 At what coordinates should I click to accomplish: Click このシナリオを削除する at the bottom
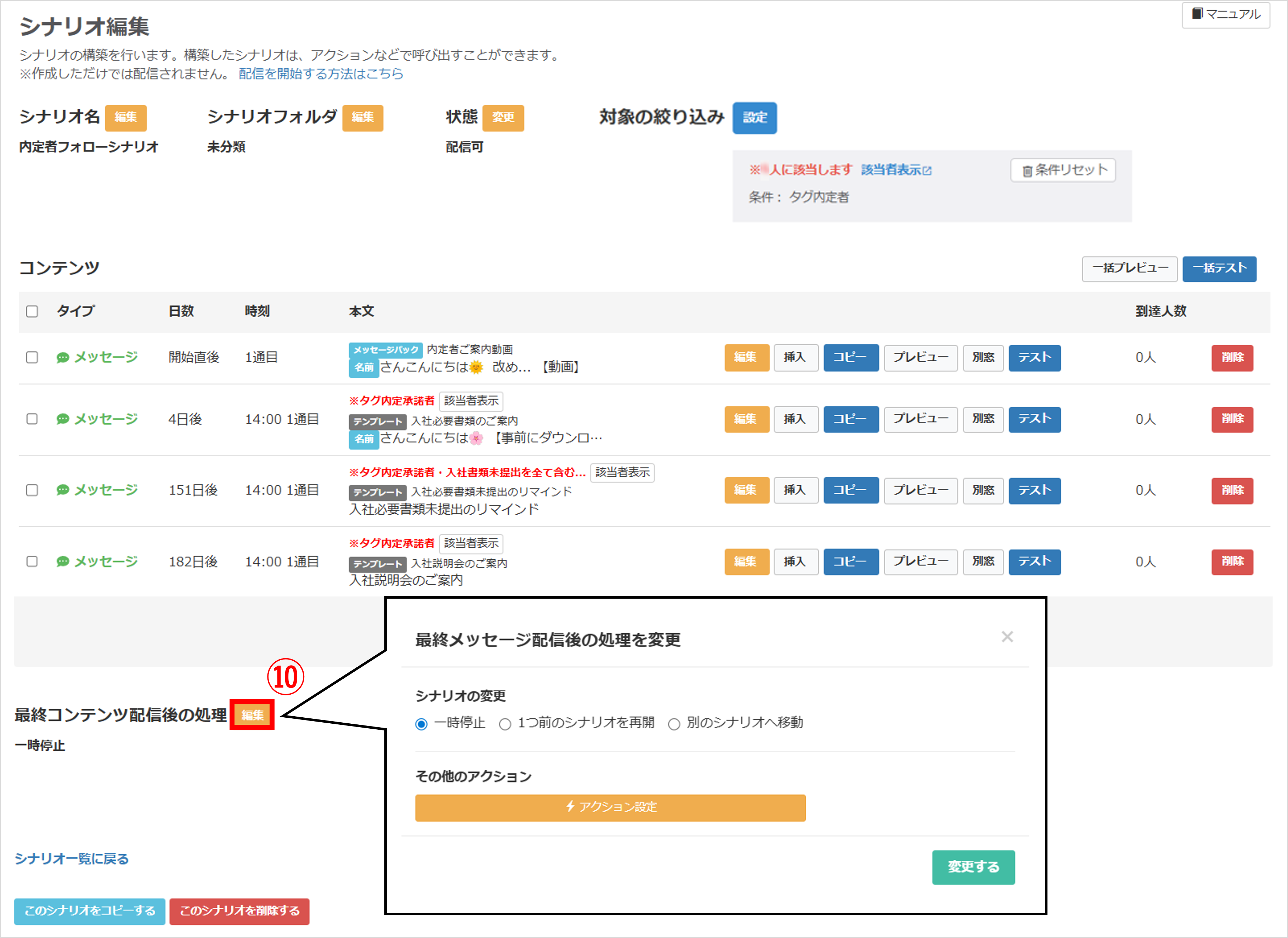pyautogui.click(x=239, y=912)
